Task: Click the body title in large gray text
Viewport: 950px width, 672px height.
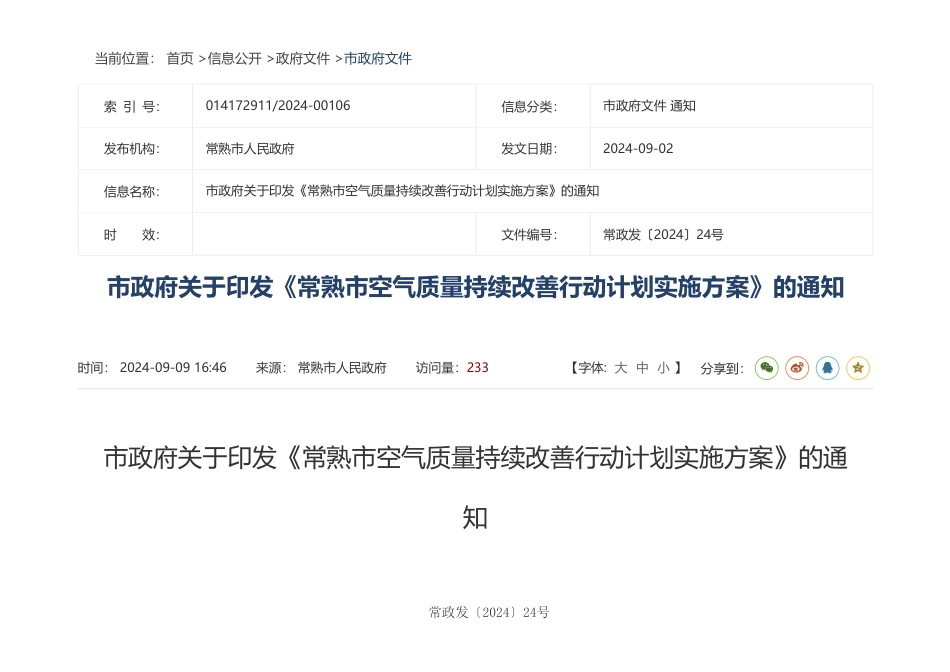Action: 476,487
